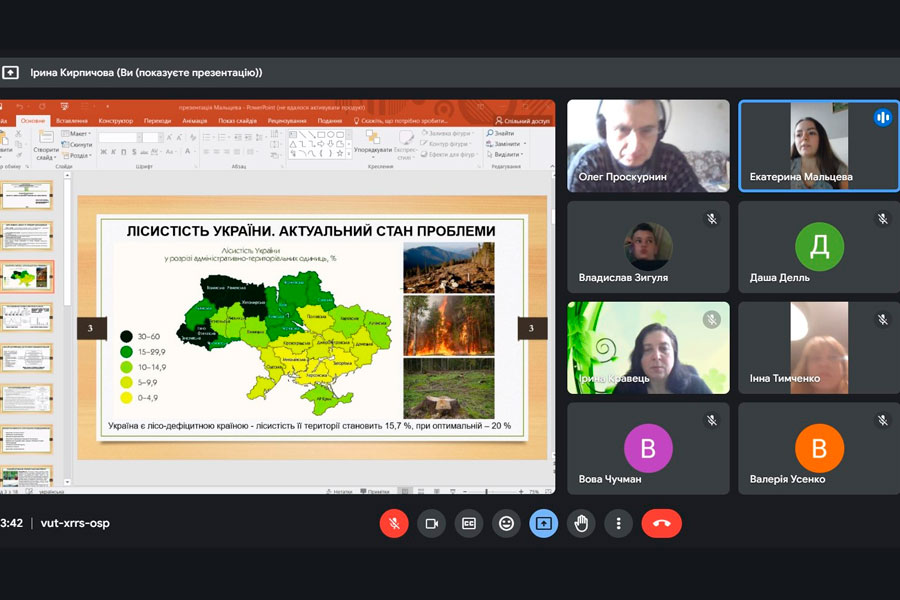Viewport: 900px width, 600px height.
Task: Switch to the Переходи ribbon tab
Action: pos(157,121)
